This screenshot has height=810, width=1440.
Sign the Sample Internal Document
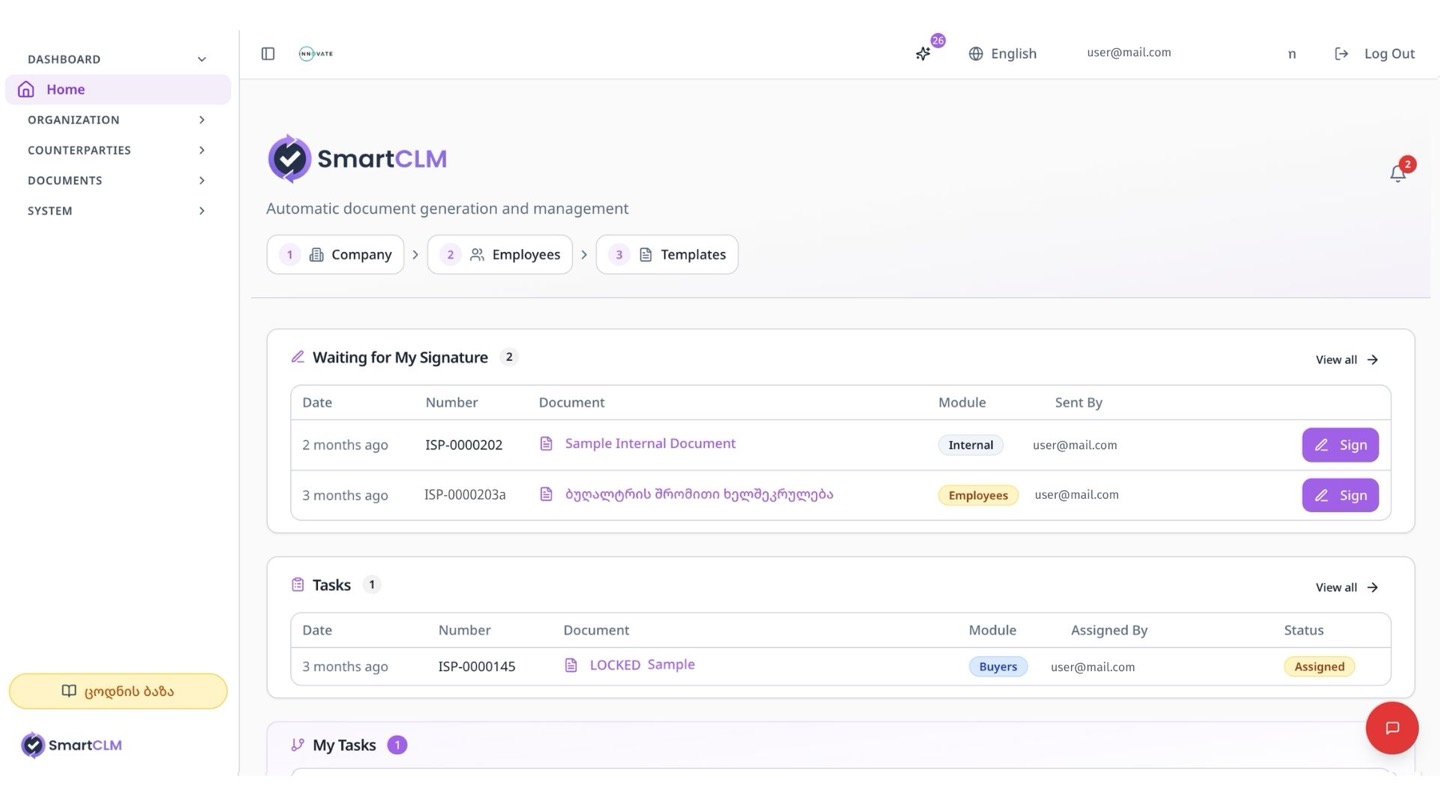point(1340,445)
